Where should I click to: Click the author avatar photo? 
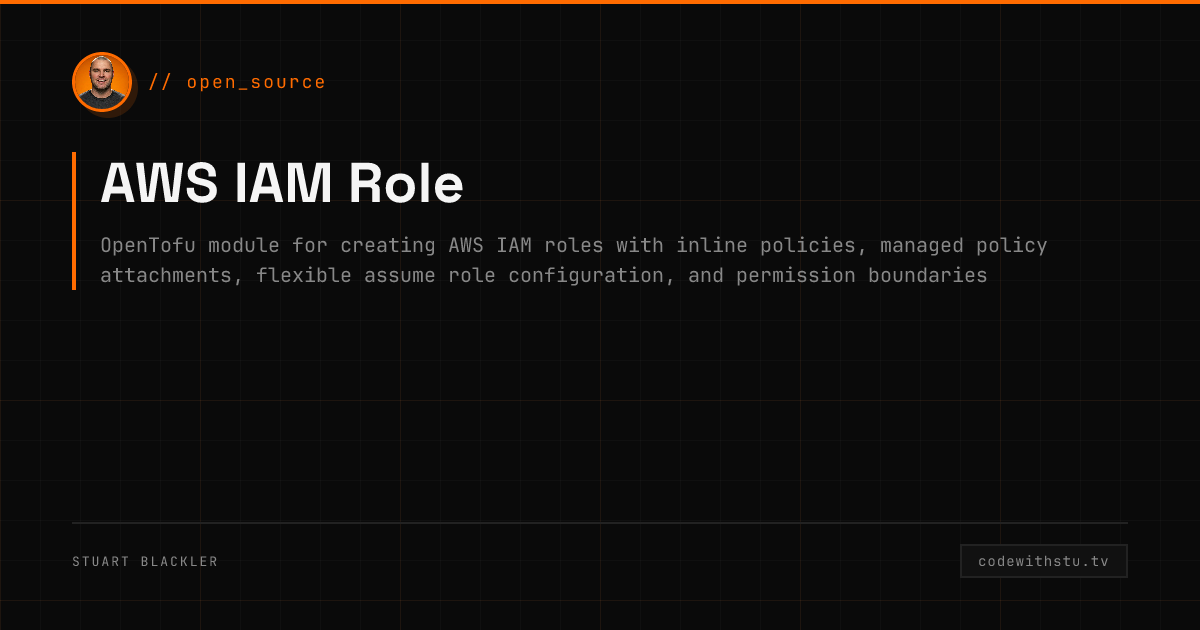102,82
